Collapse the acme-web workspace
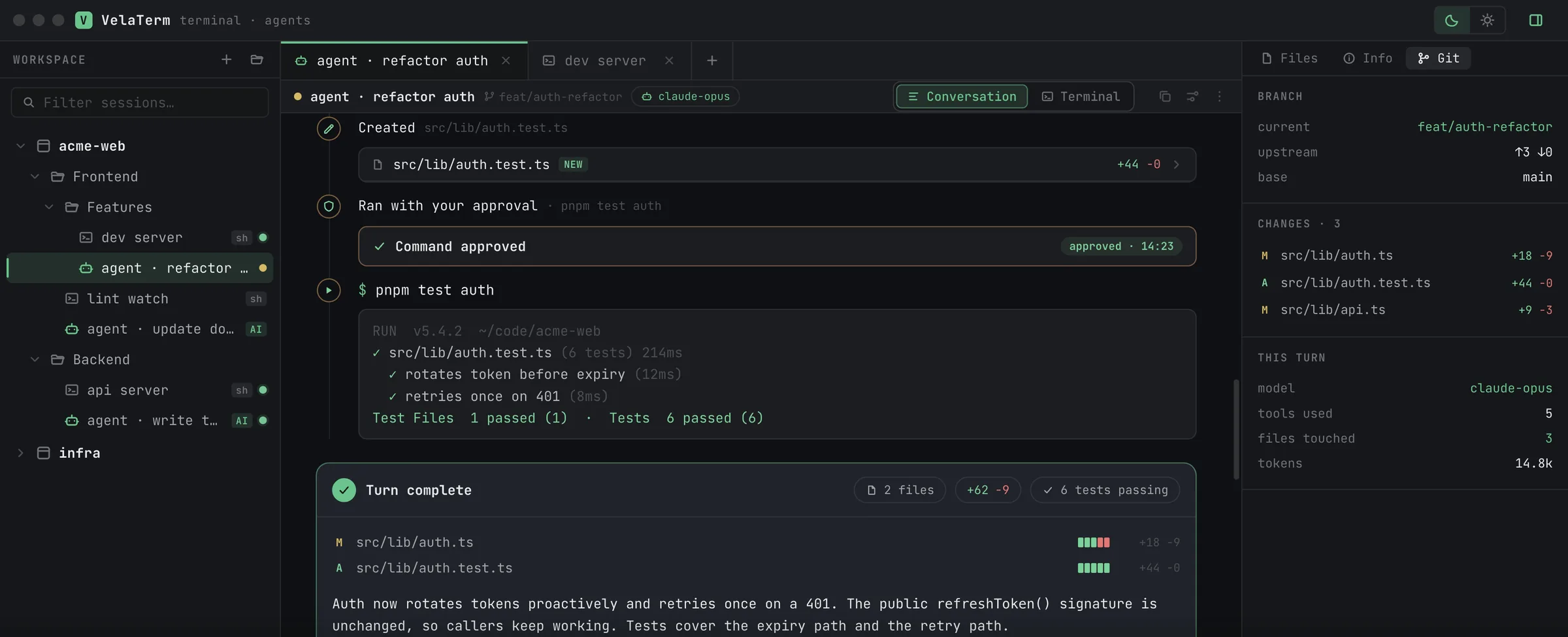Viewport: 1568px width, 637px height. coord(20,146)
